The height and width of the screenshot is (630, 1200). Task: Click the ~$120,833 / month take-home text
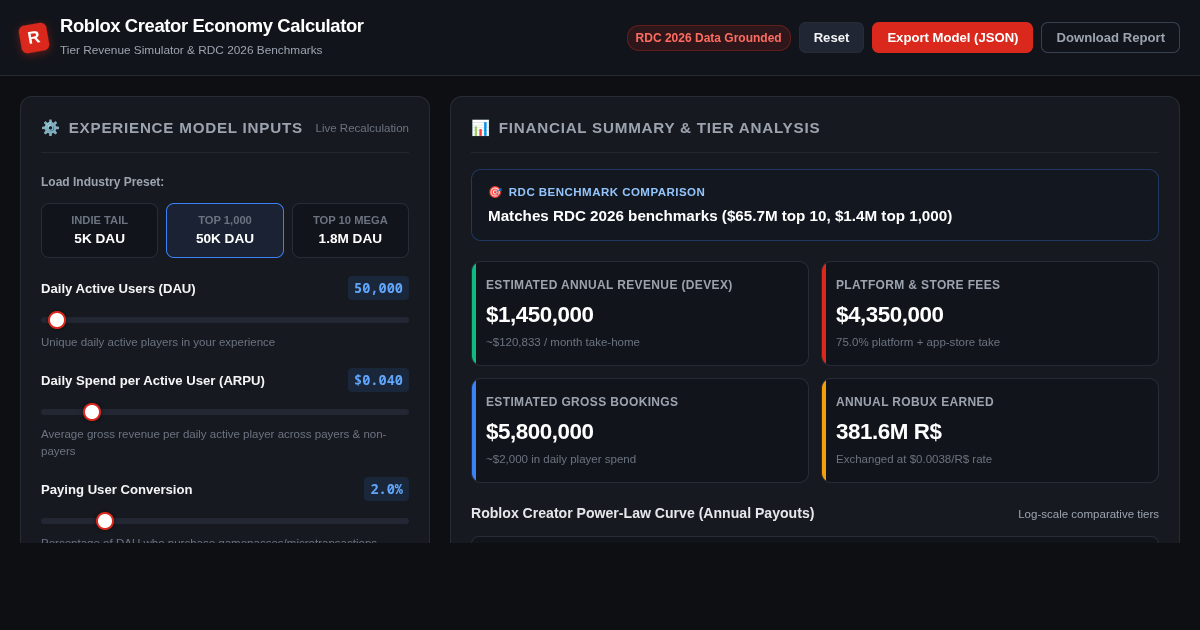coord(563,342)
